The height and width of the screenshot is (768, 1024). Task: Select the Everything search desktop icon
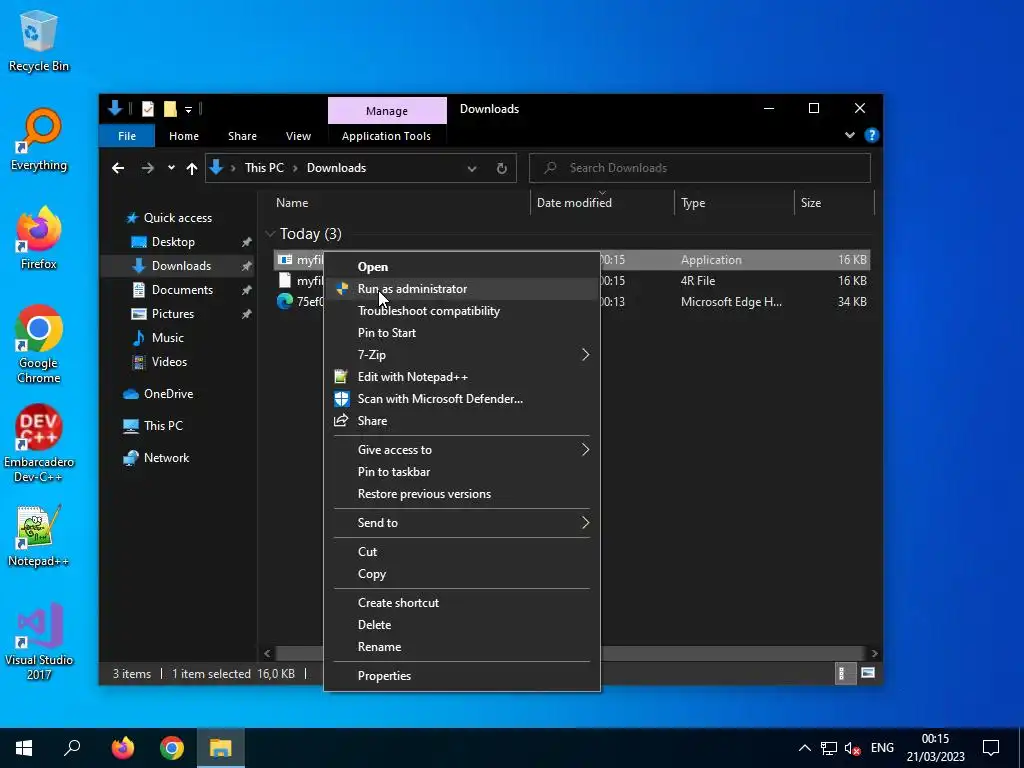point(39,140)
